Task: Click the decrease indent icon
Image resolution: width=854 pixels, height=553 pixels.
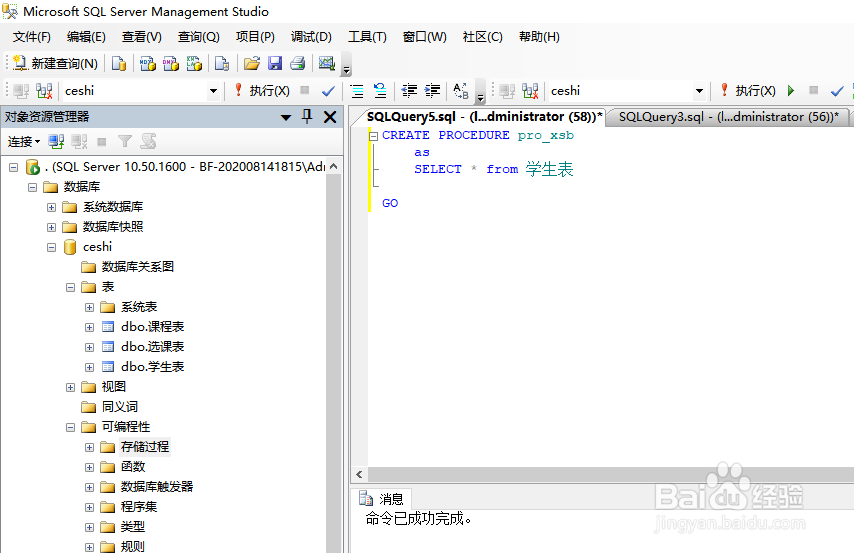Action: (x=409, y=91)
